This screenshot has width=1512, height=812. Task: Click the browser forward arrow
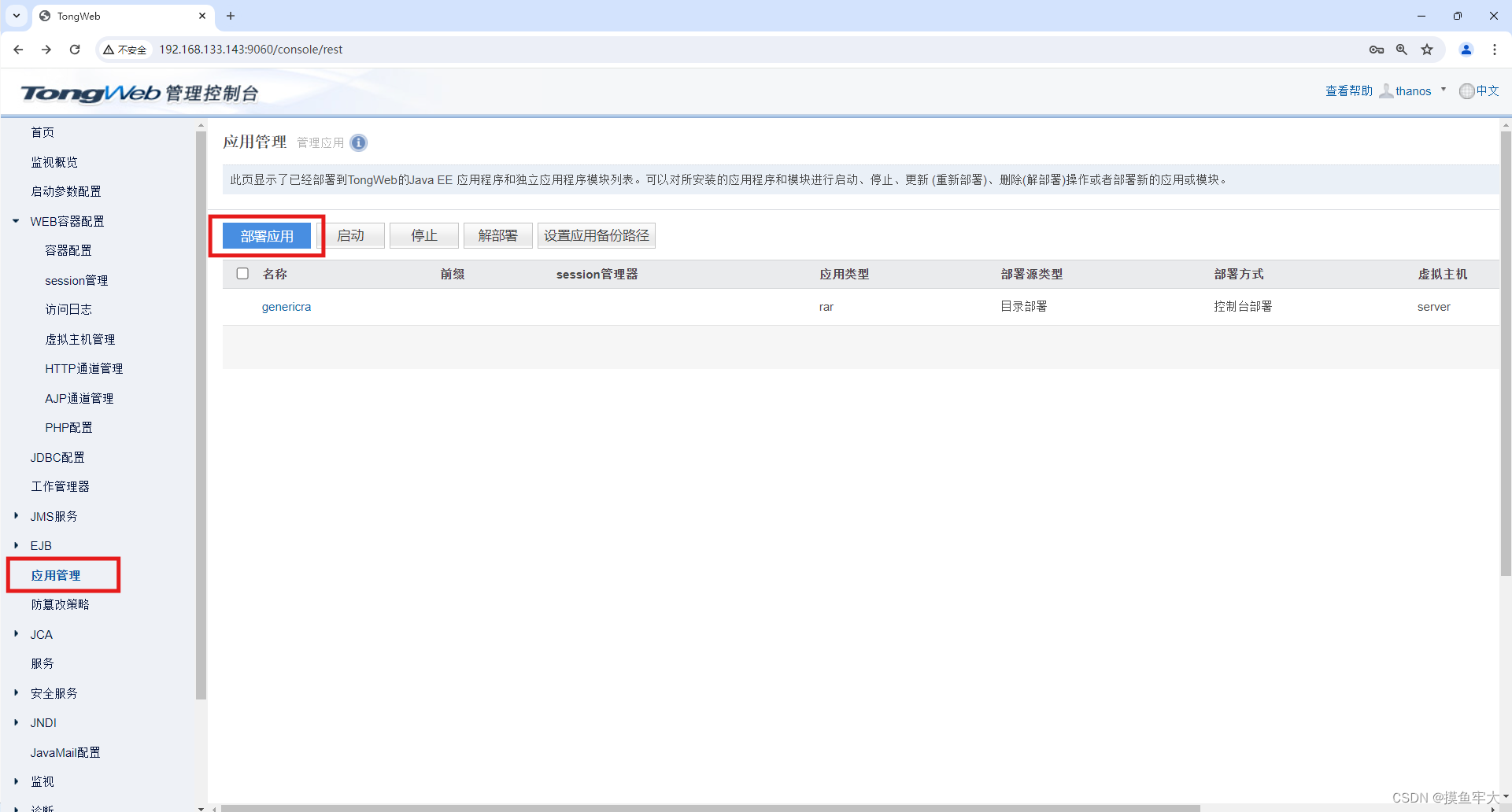(46, 50)
